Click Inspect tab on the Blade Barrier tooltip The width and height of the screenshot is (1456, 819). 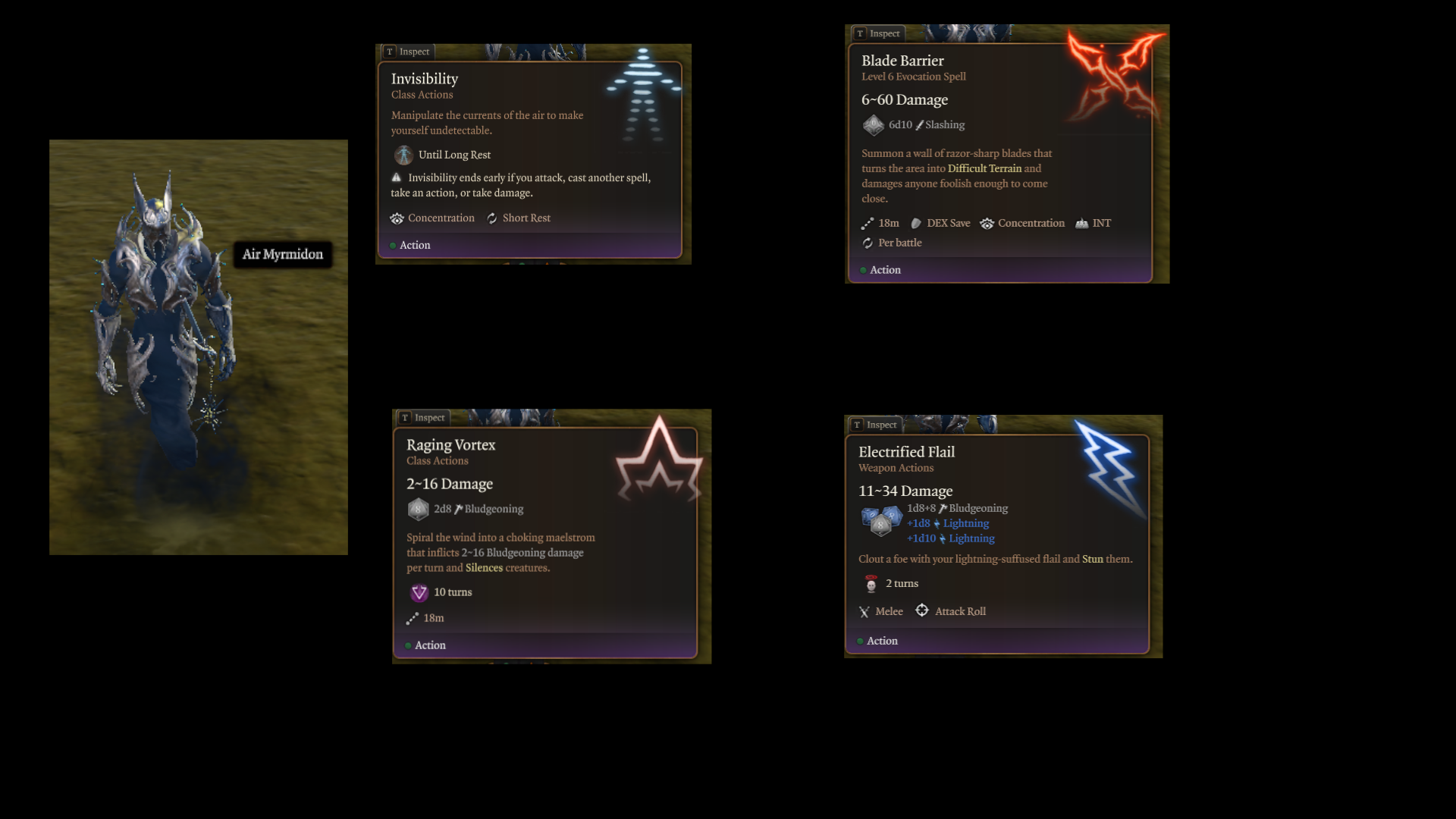tap(878, 33)
